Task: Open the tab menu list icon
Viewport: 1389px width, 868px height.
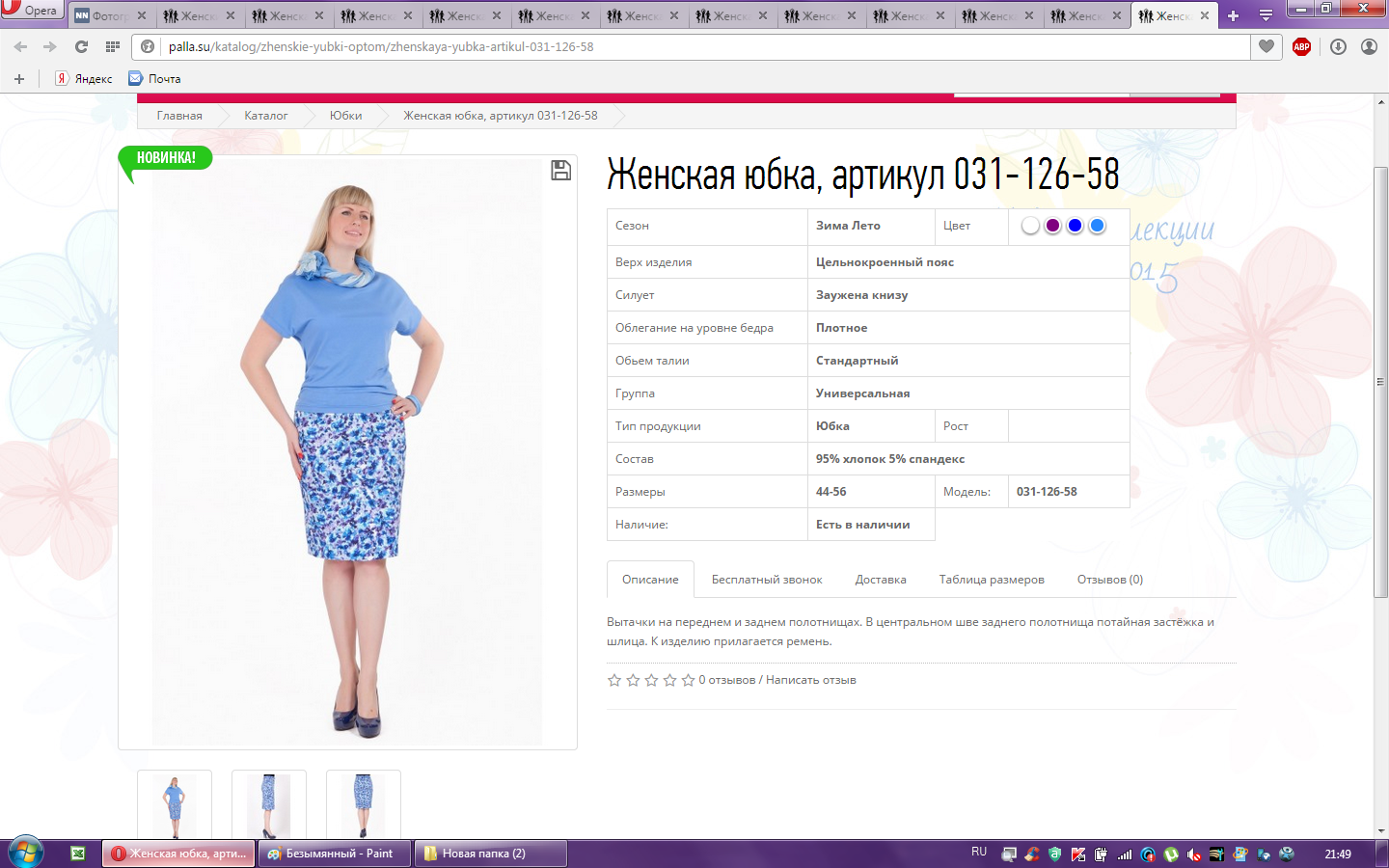Action: pos(1266,15)
